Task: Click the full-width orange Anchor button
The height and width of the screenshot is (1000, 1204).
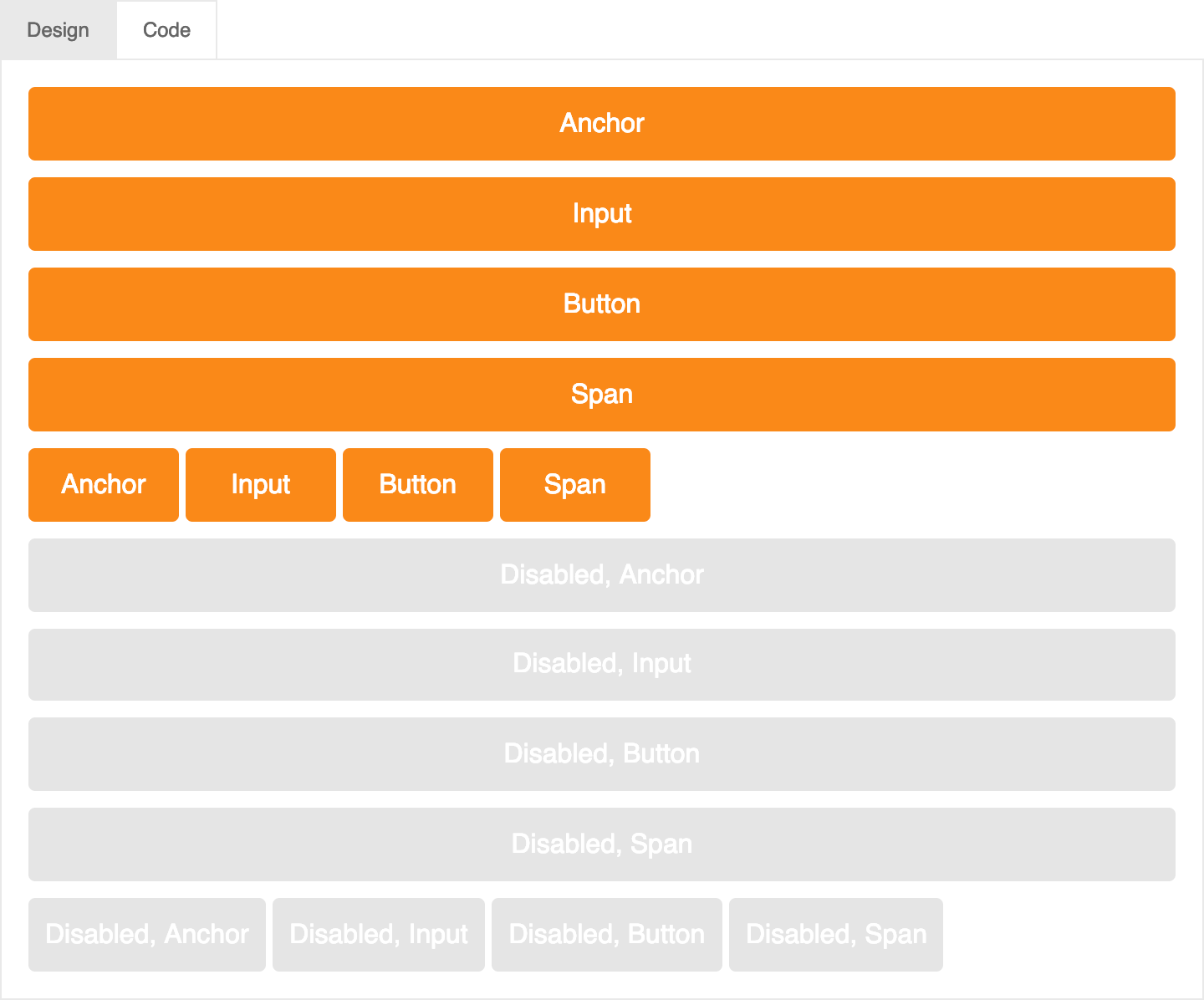Action: tap(602, 124)
